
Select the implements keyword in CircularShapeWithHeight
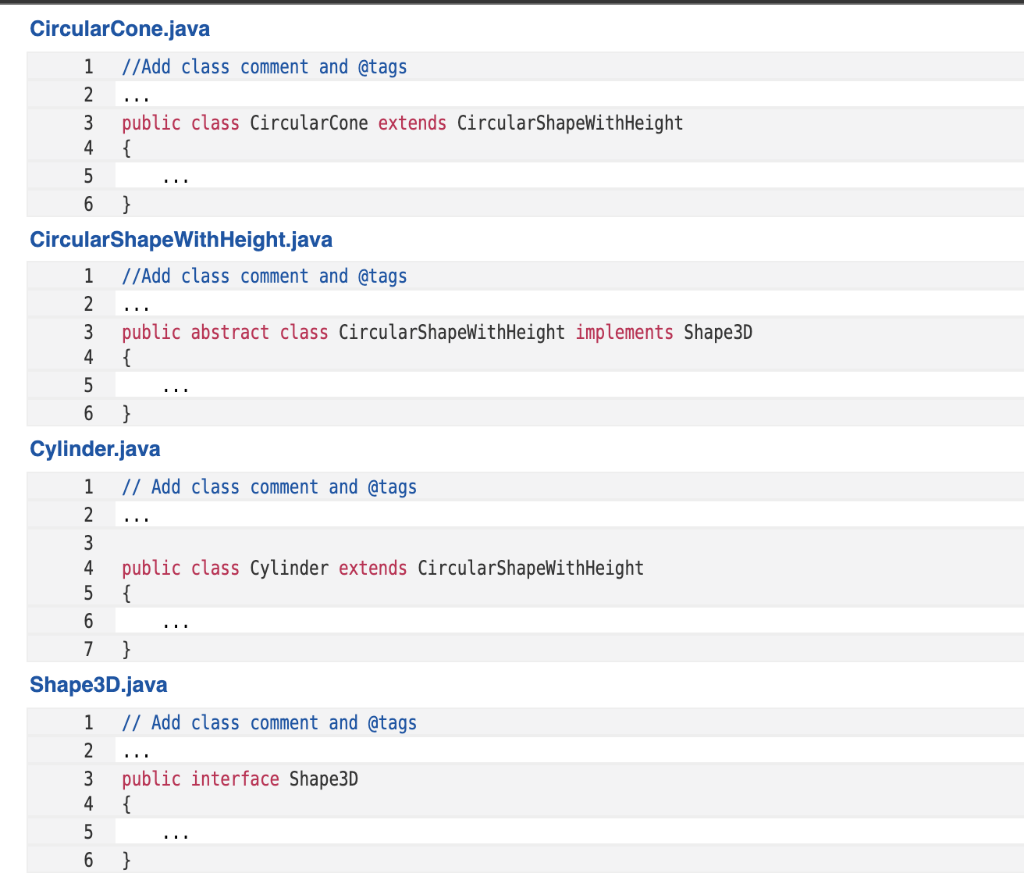pyautogui.click(x=624, y=332)
